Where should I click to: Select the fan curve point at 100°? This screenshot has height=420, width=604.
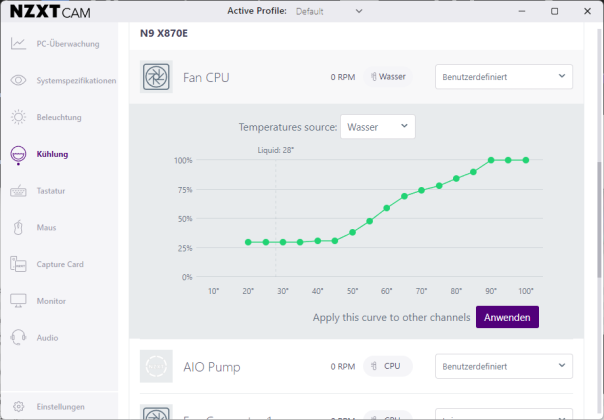pyautogui.click(x=526, y=160)
